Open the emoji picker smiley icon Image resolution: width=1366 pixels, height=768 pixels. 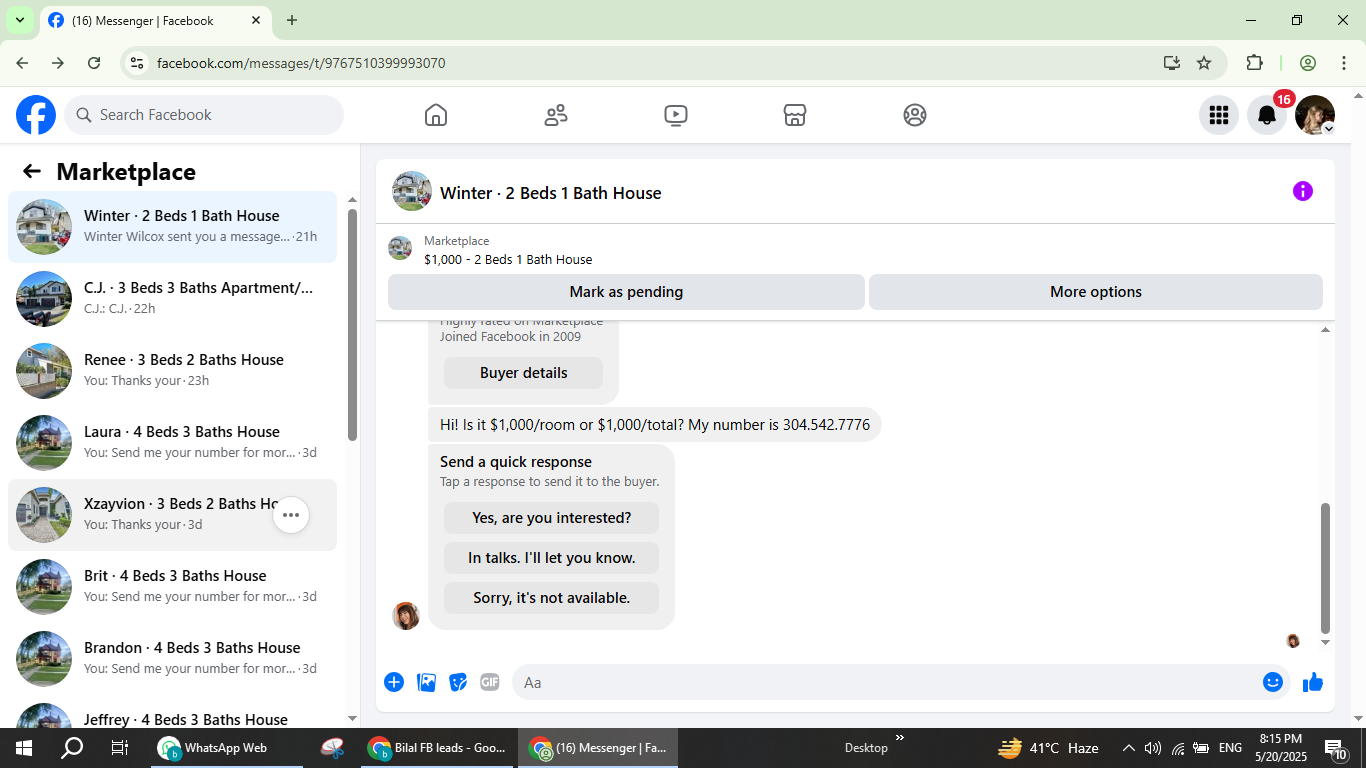1273,682
